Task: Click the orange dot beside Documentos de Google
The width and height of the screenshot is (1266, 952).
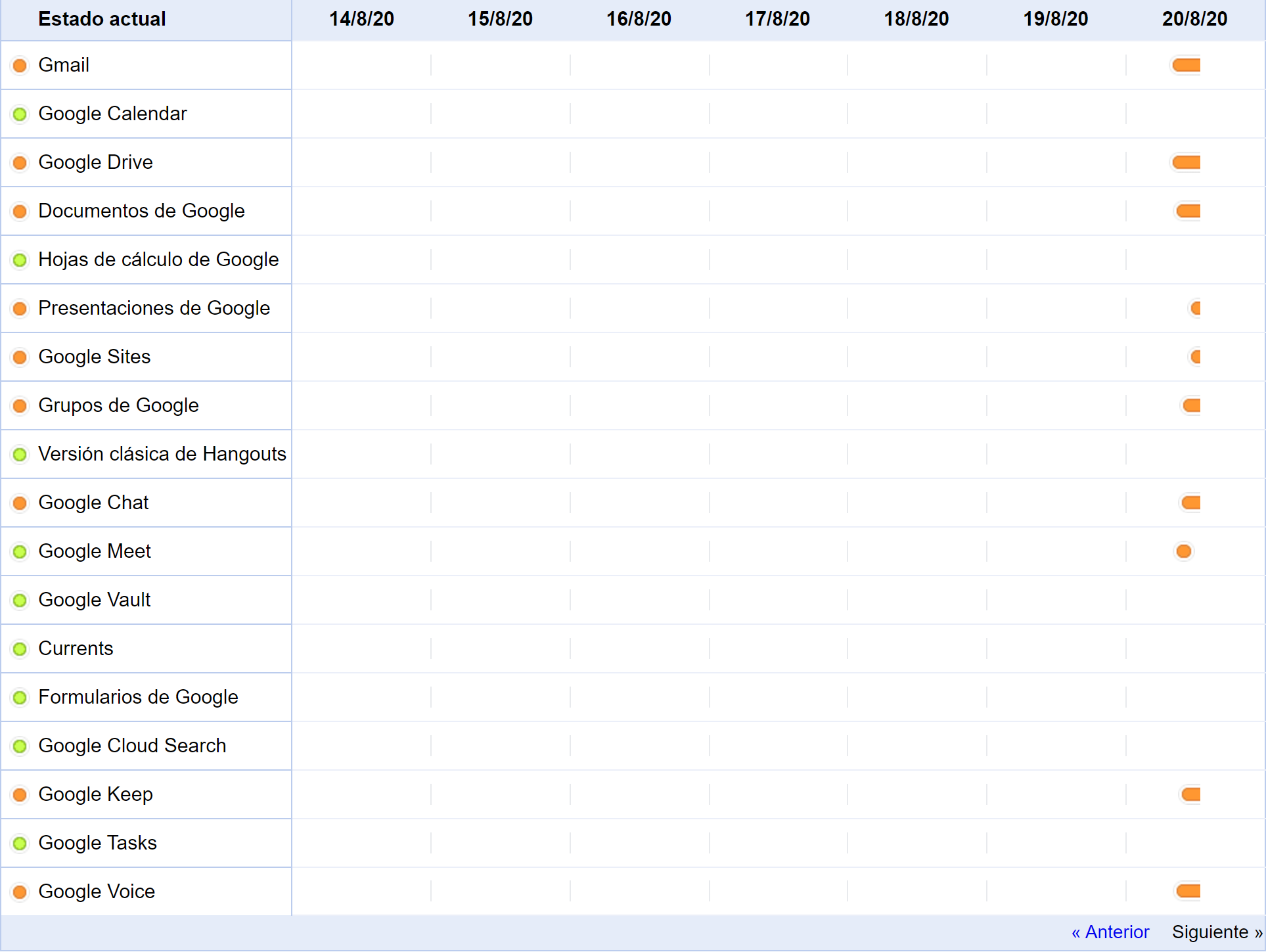Action: pos(20,212)
